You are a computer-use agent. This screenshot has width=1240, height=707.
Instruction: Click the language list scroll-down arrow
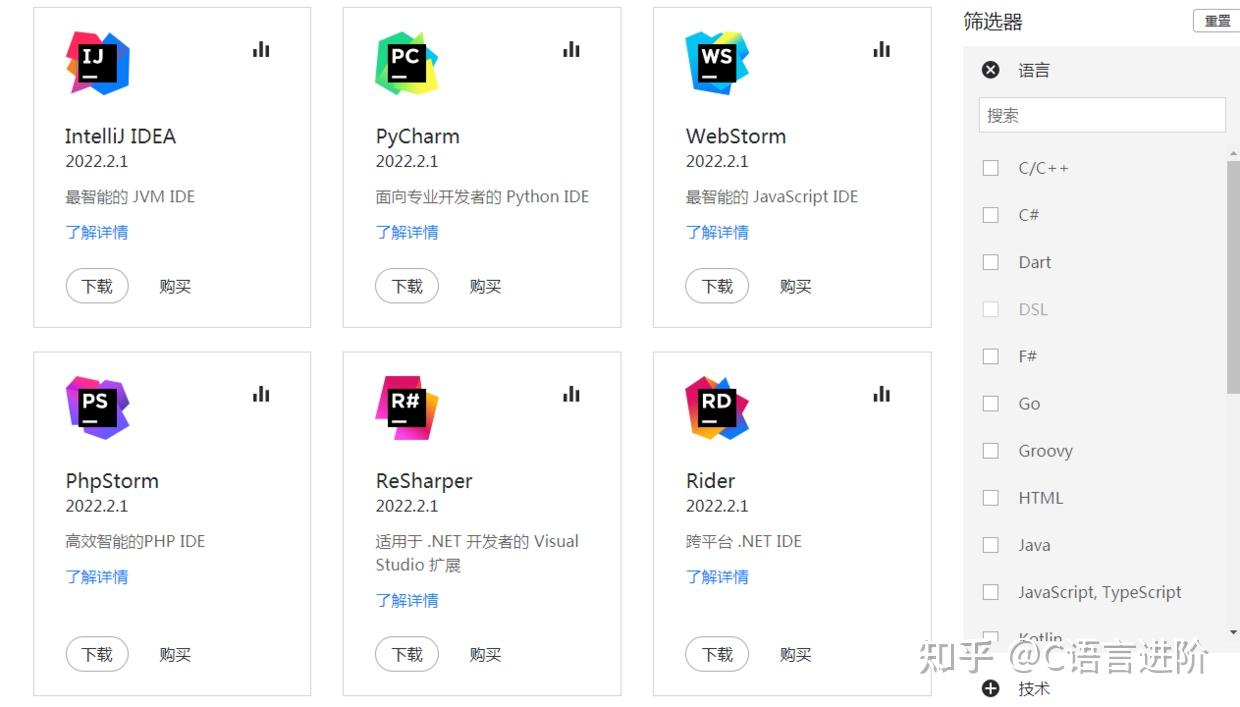coord(1233,632)
